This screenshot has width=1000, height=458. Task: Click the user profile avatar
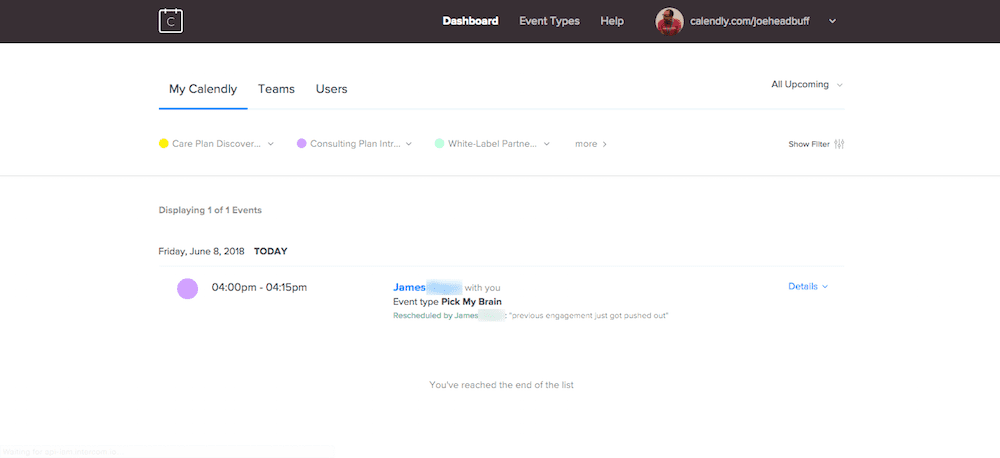tap(669, 21)
